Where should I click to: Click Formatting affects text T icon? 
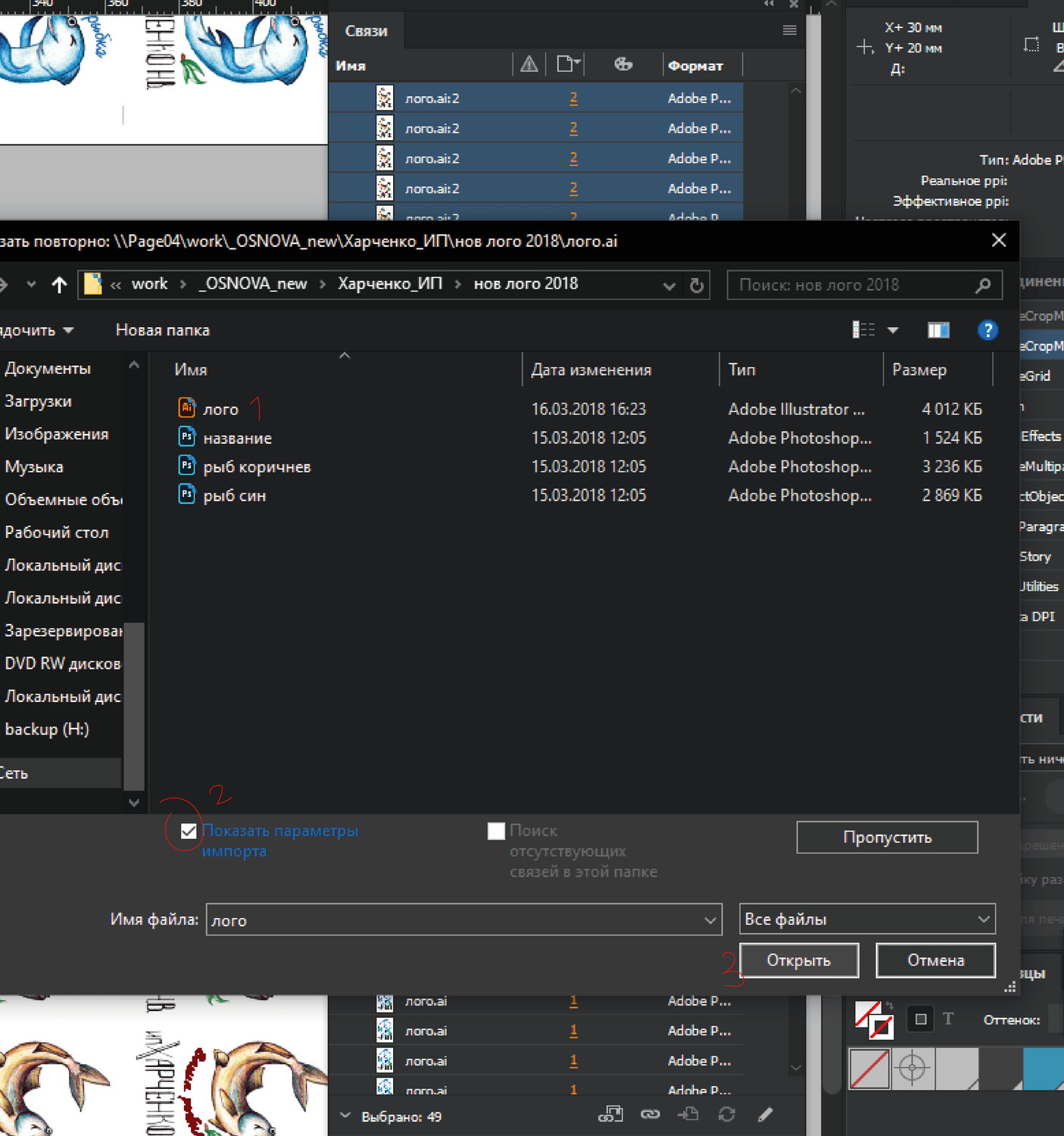point(948,1019)
